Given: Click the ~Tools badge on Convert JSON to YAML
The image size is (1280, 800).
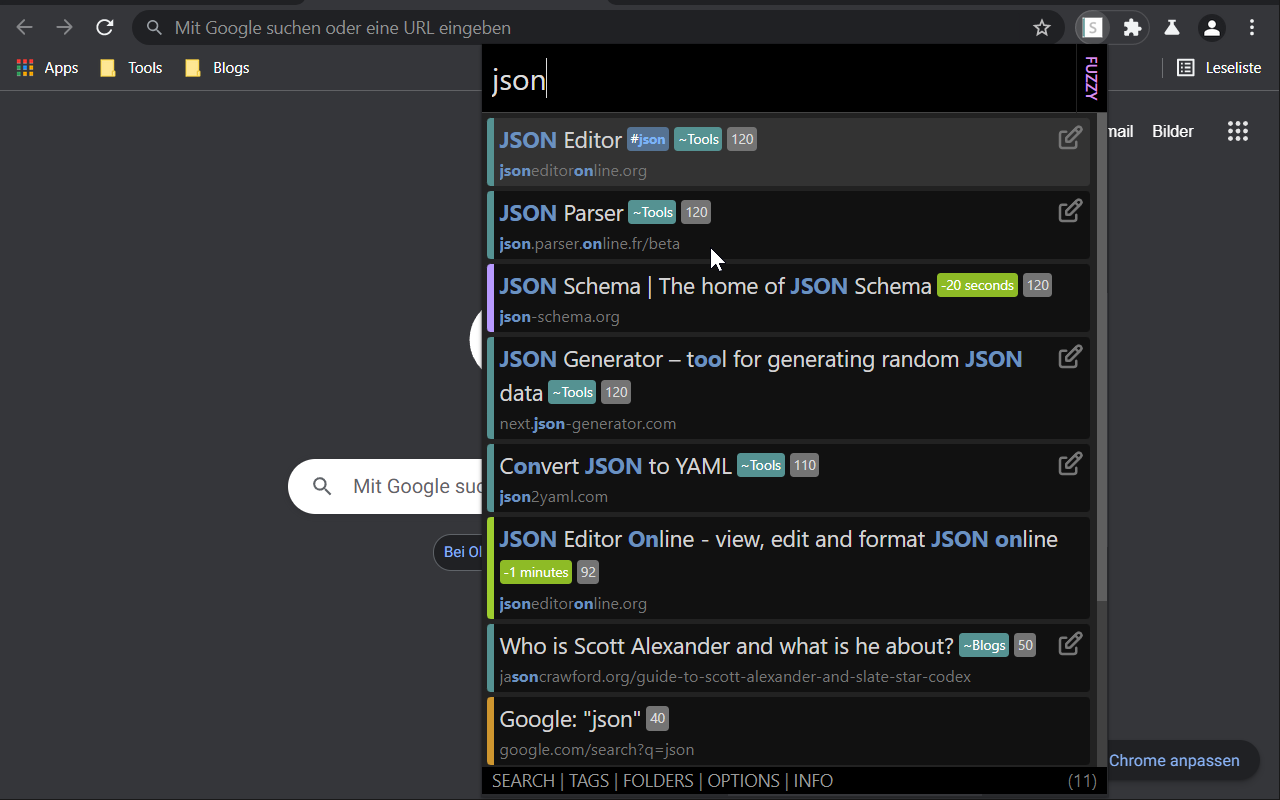Looking at the screenshot, I should (761, 466).
